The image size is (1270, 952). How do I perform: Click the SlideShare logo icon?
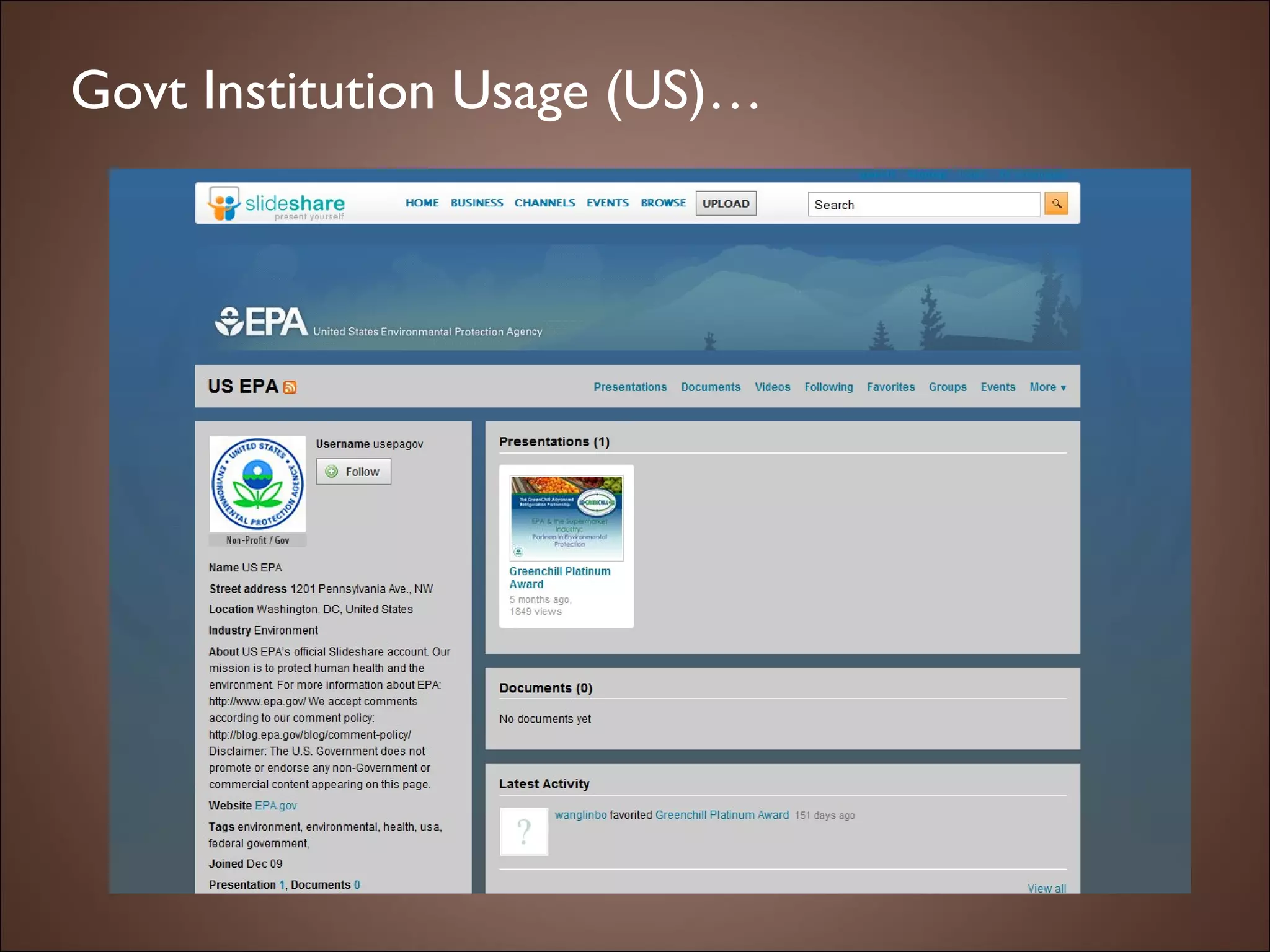pyautogui.click(x=224, y=203)
